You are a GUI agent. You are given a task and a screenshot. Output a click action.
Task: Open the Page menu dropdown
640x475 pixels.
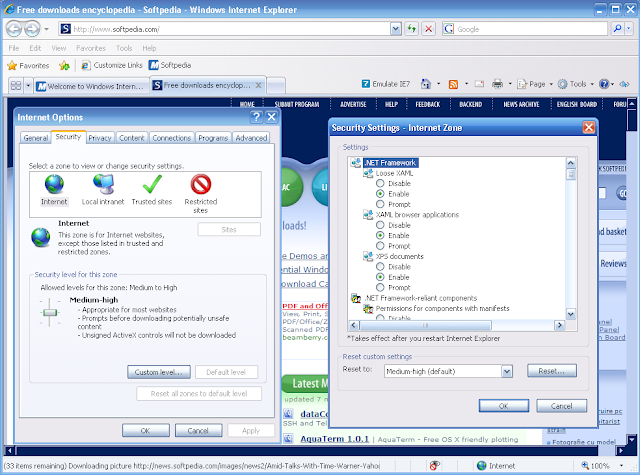551,84
